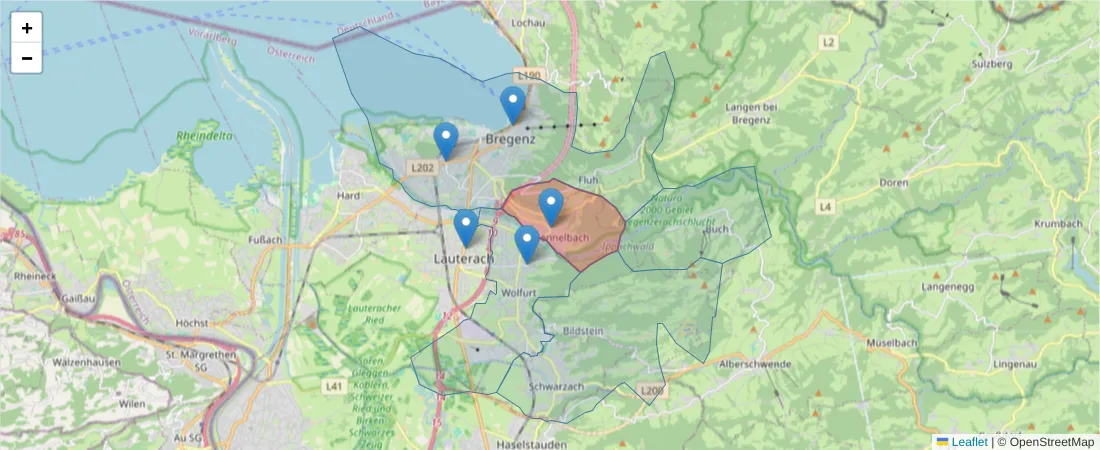Viewport: 1100px width, 450px height.
Task: Click the Doren label
Action: 894,183
